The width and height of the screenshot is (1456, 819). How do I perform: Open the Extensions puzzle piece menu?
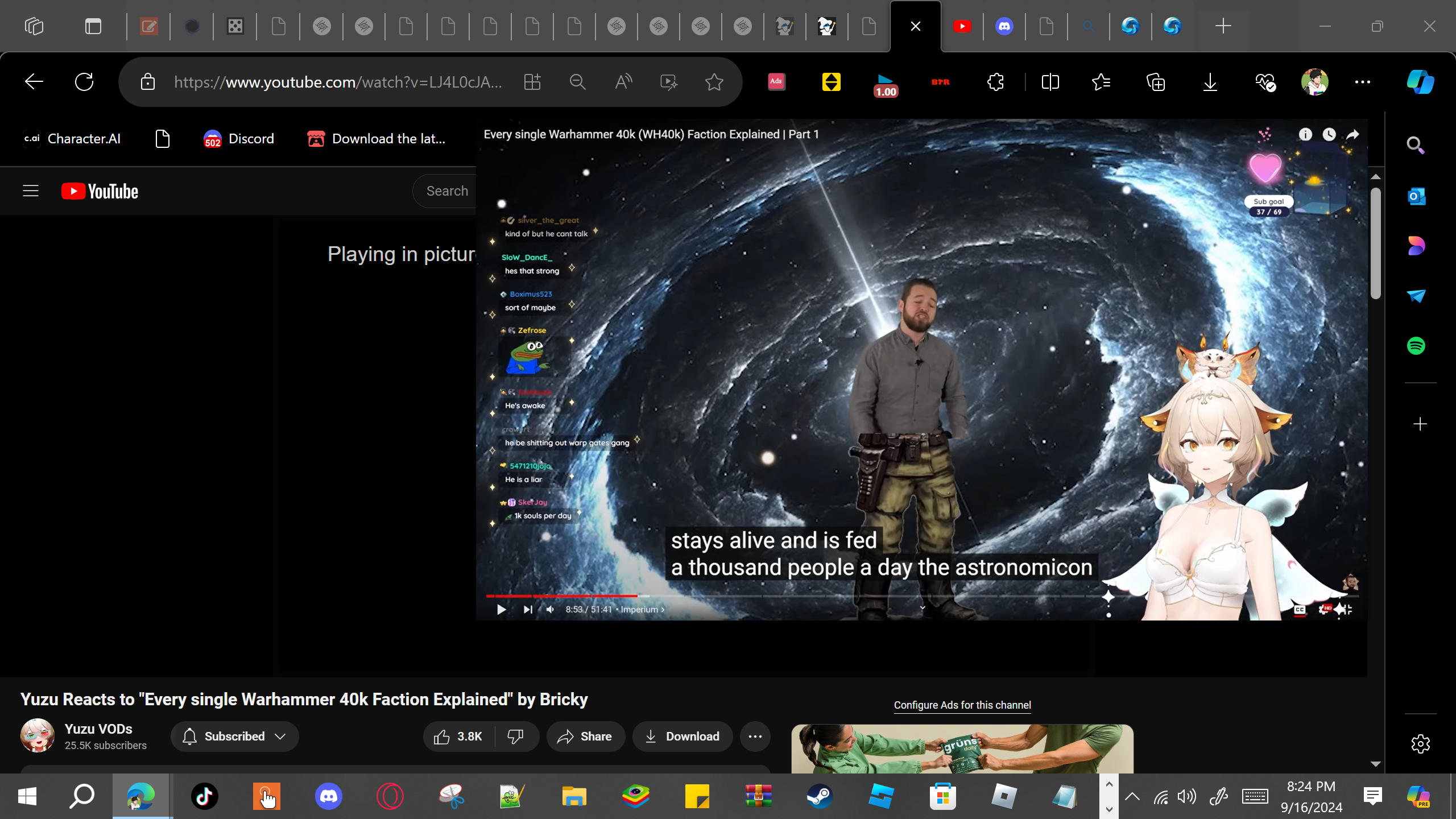point(995,82)
